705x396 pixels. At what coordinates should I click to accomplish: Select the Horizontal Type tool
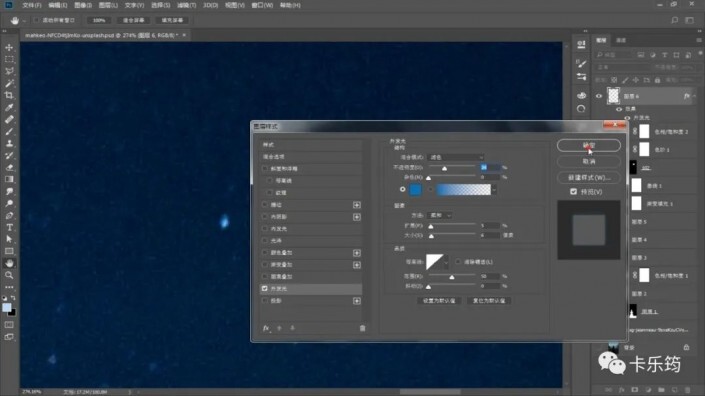pyautogui.click(x=9, y=227)
